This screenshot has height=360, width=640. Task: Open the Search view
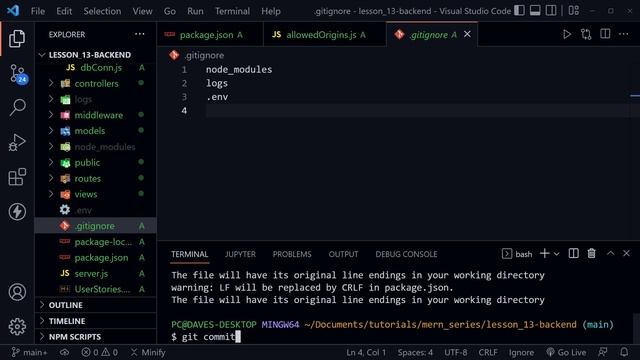[17, 108]
